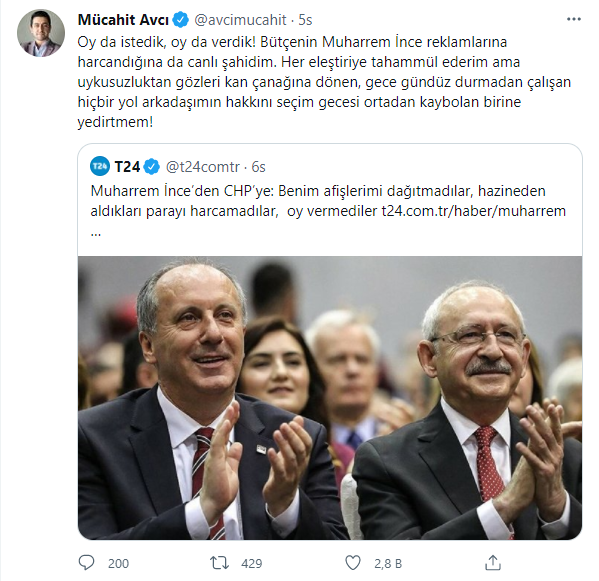This screenshot has width=599, height=581.
Task: Like the tweet with heart icon
Action: click(x=353, y=563)
